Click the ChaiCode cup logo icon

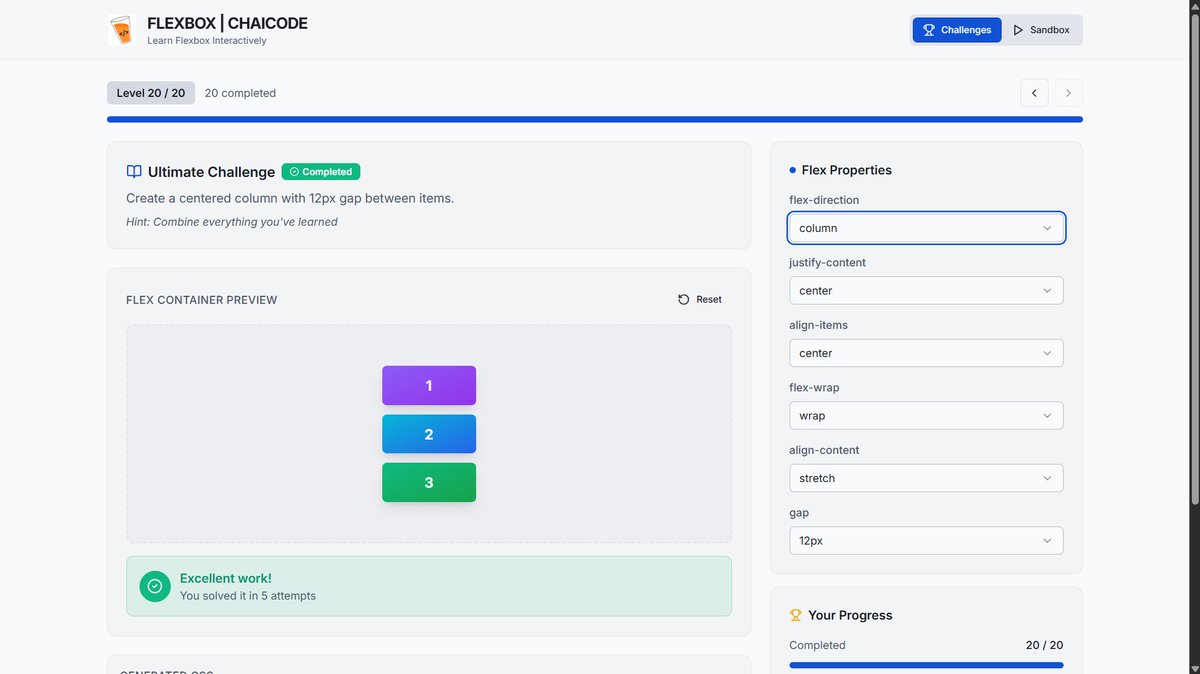tap(121, 30)
